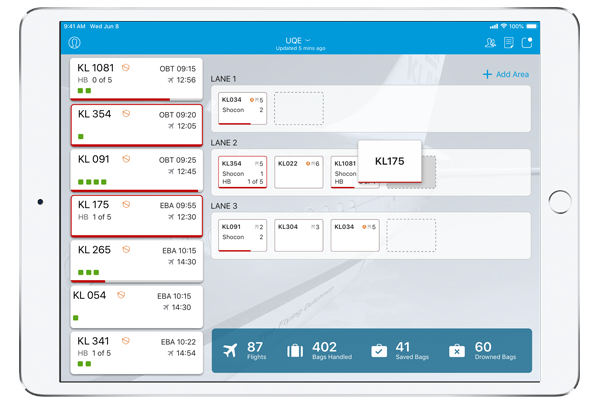
Task: Click HB 0 of 5 on KL 1081
Action: (x=95, y=80)
